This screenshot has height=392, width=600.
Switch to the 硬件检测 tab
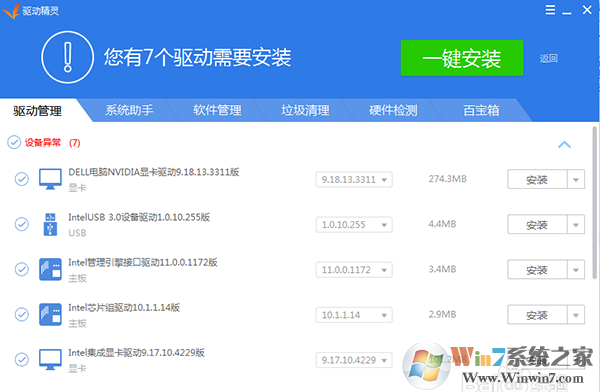pos(393,110)
